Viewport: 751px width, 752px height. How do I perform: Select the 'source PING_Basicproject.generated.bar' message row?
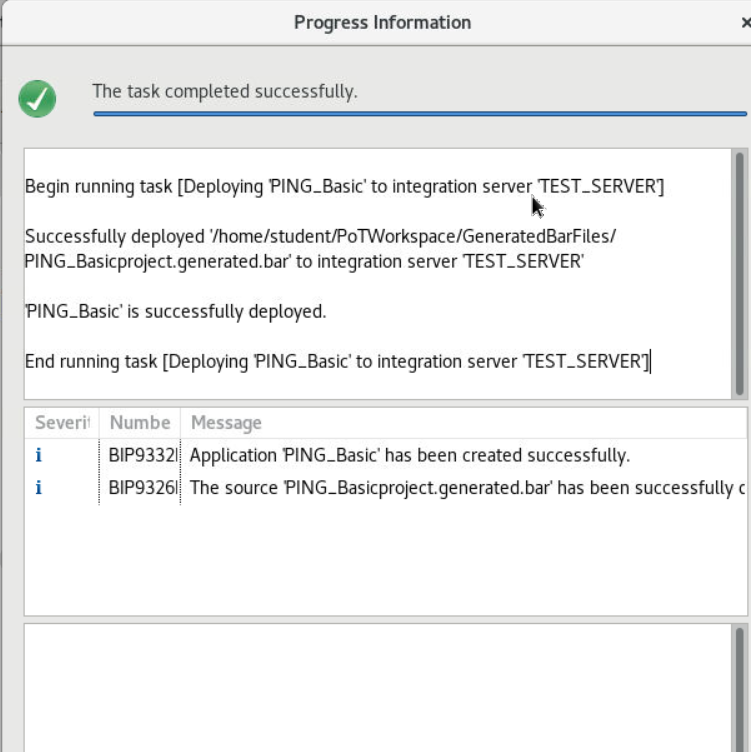460,488
